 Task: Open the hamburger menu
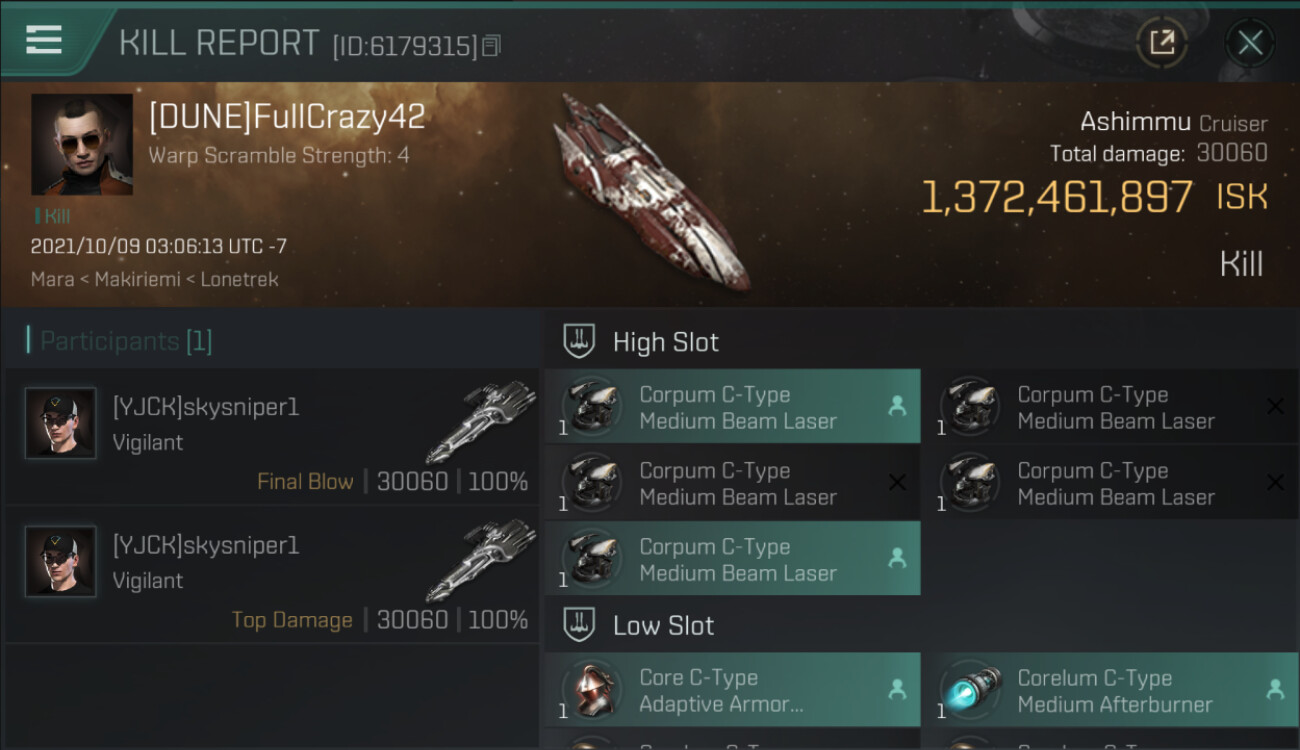44,39
